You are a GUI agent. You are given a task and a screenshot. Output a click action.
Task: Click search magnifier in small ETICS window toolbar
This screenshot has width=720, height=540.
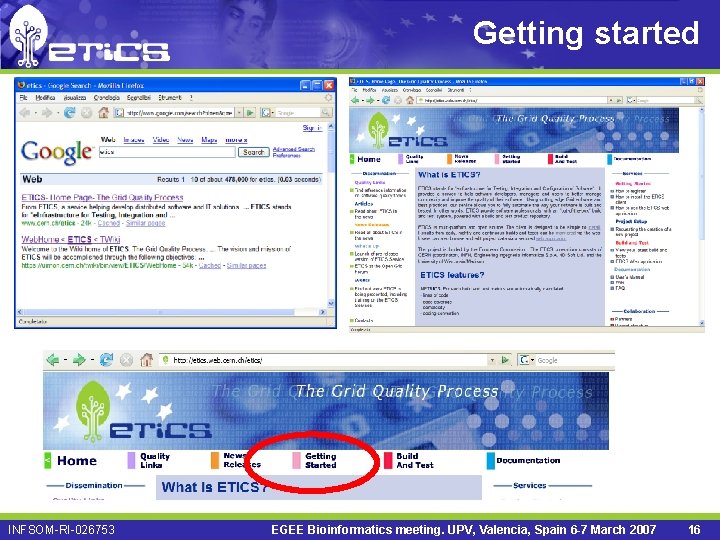698,100
